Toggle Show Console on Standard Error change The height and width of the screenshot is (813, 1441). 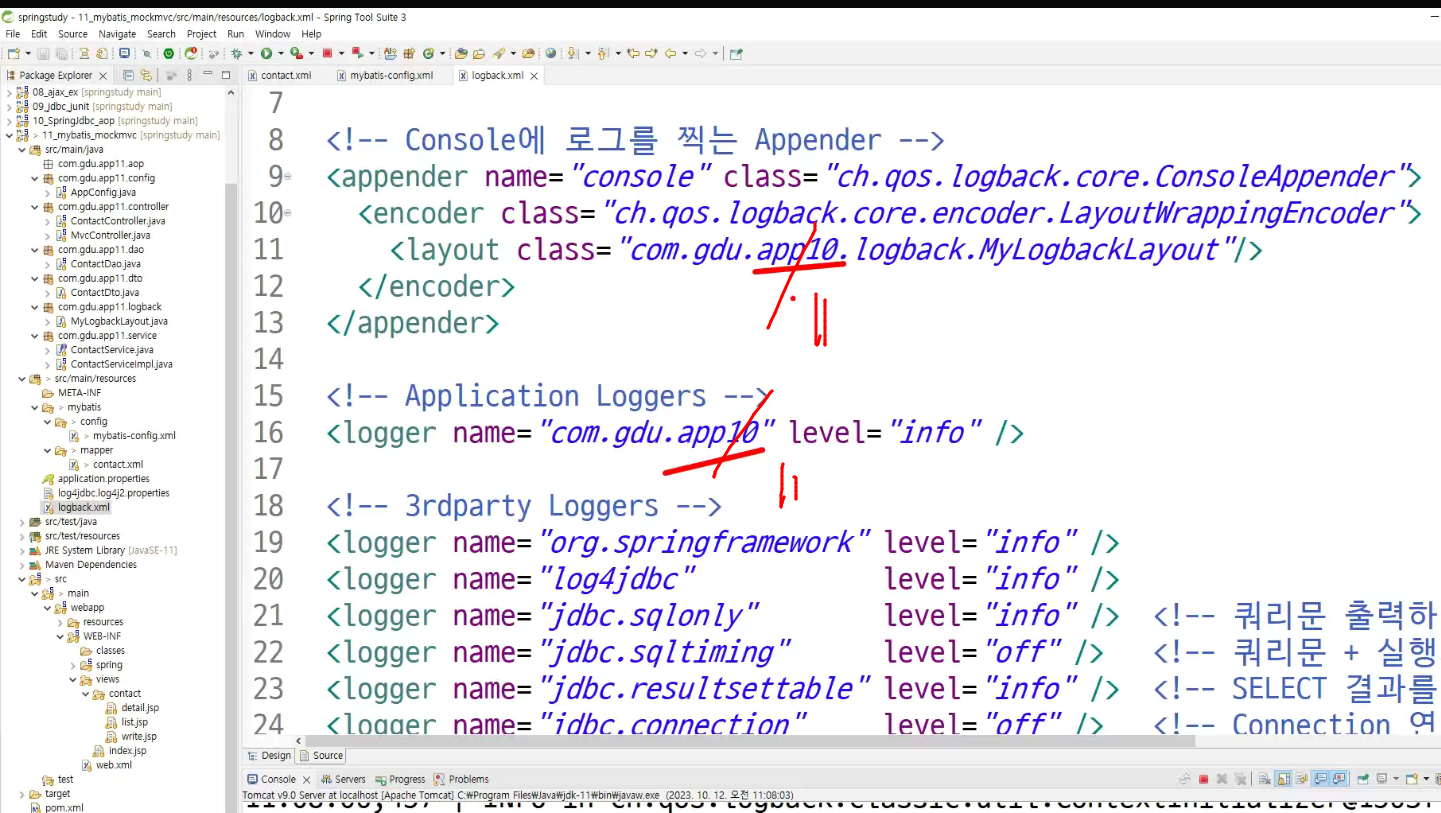click(x=1338, y=779)
